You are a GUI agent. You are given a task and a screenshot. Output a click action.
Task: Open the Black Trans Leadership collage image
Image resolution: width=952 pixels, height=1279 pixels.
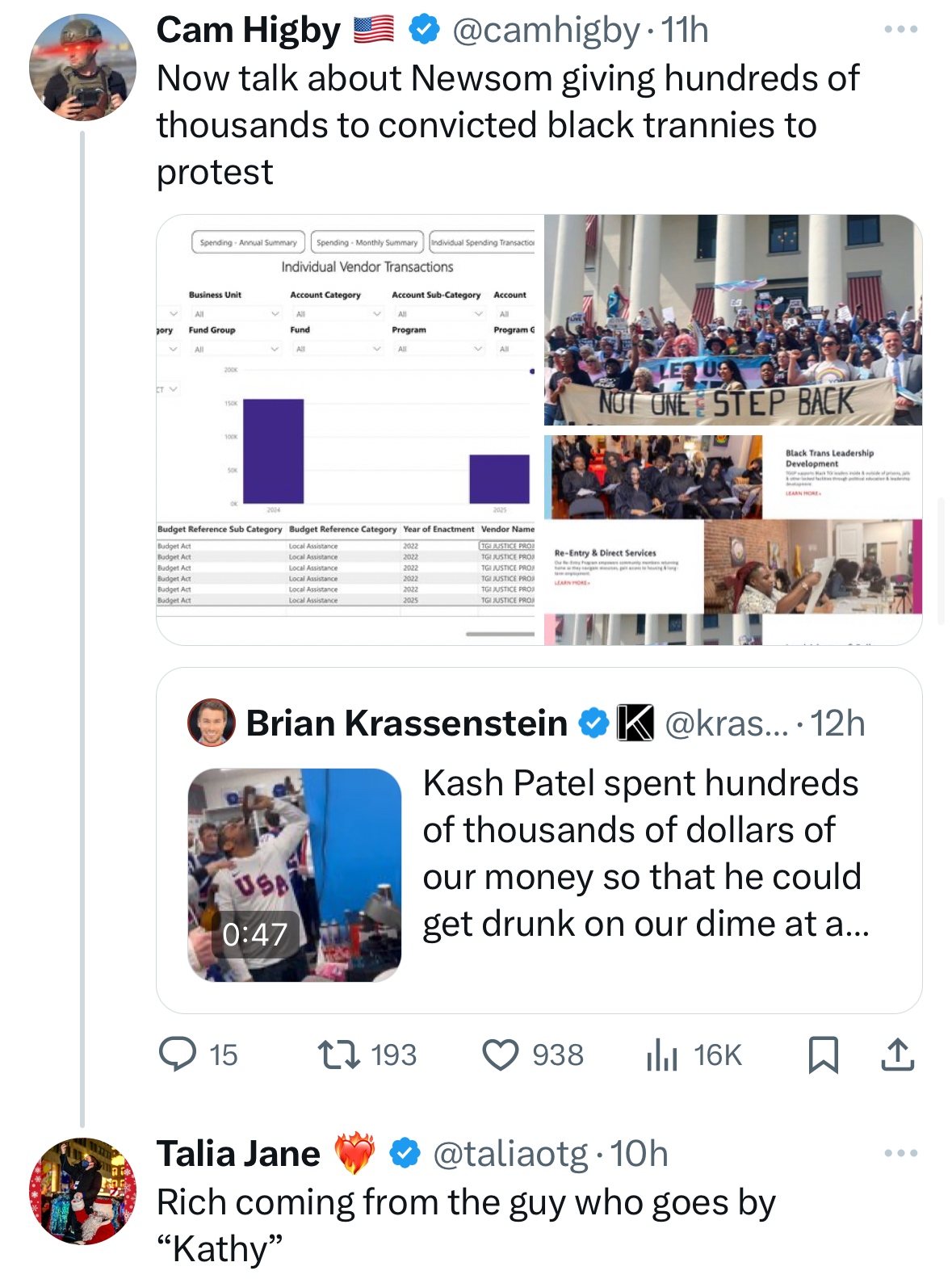click(x=733, y=537)
